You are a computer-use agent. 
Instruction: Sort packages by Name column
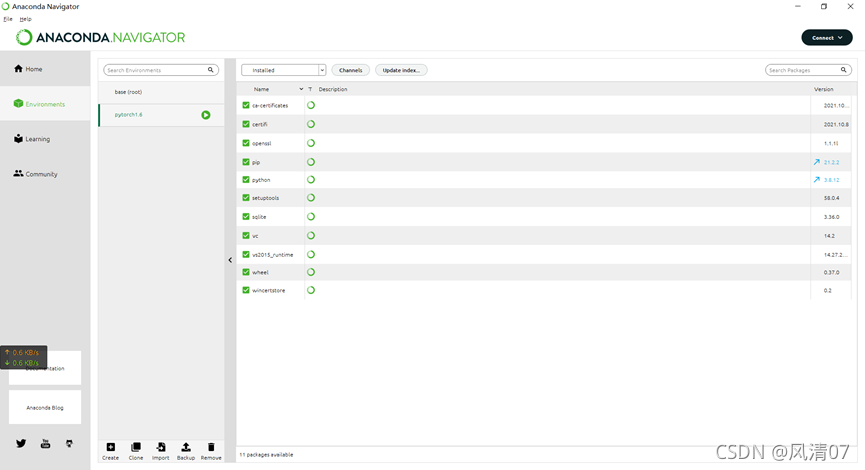click(261, 89)
